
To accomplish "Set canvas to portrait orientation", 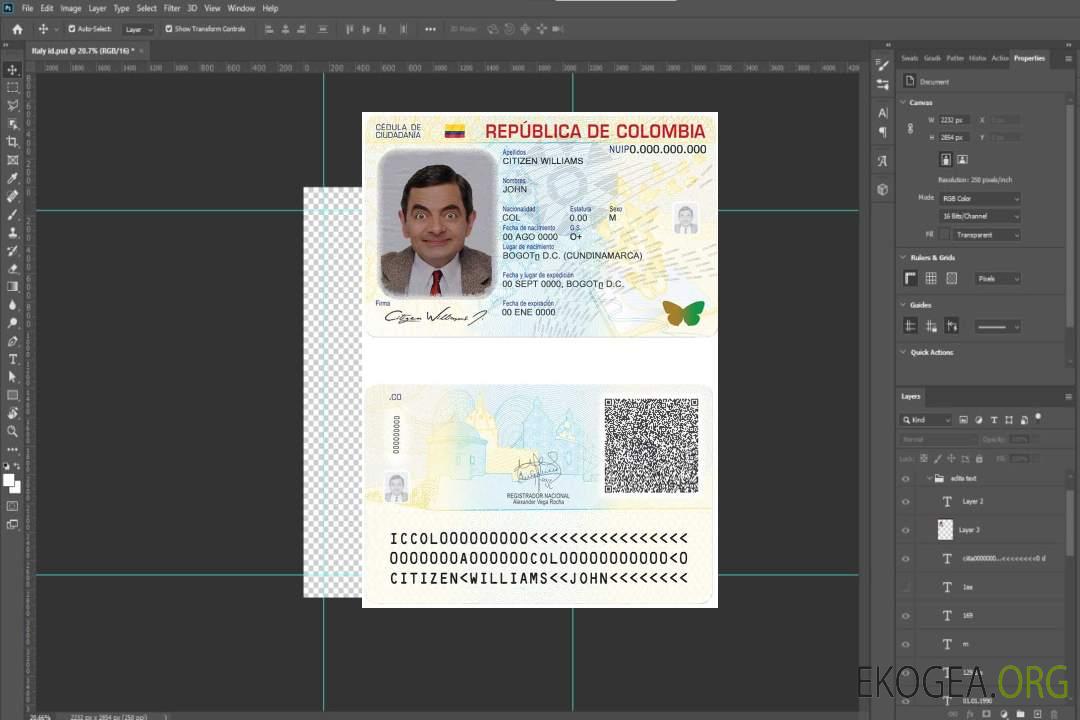I will click(946, 160).
